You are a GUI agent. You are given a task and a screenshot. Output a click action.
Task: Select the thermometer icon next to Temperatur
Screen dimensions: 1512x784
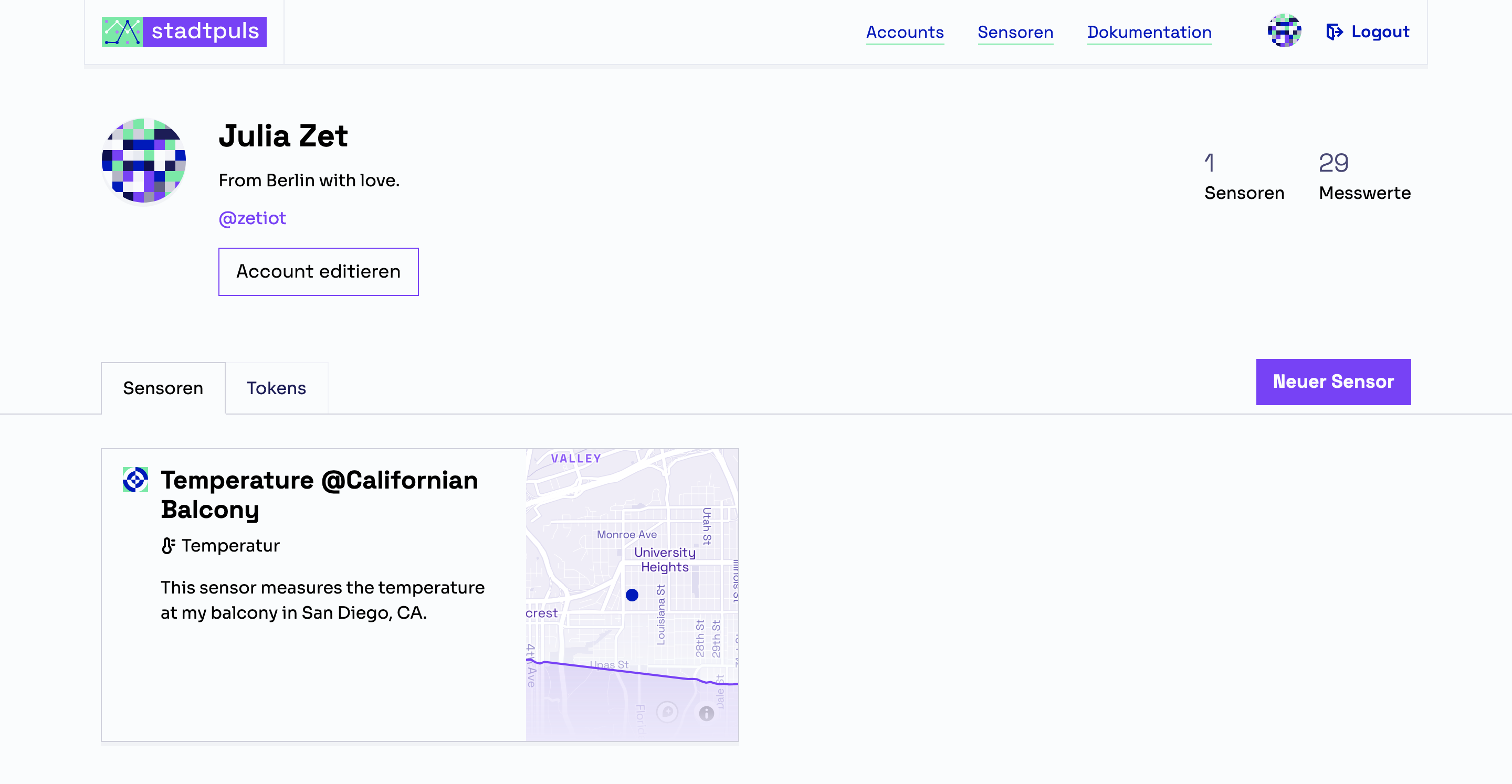click(x=168, y=546)
